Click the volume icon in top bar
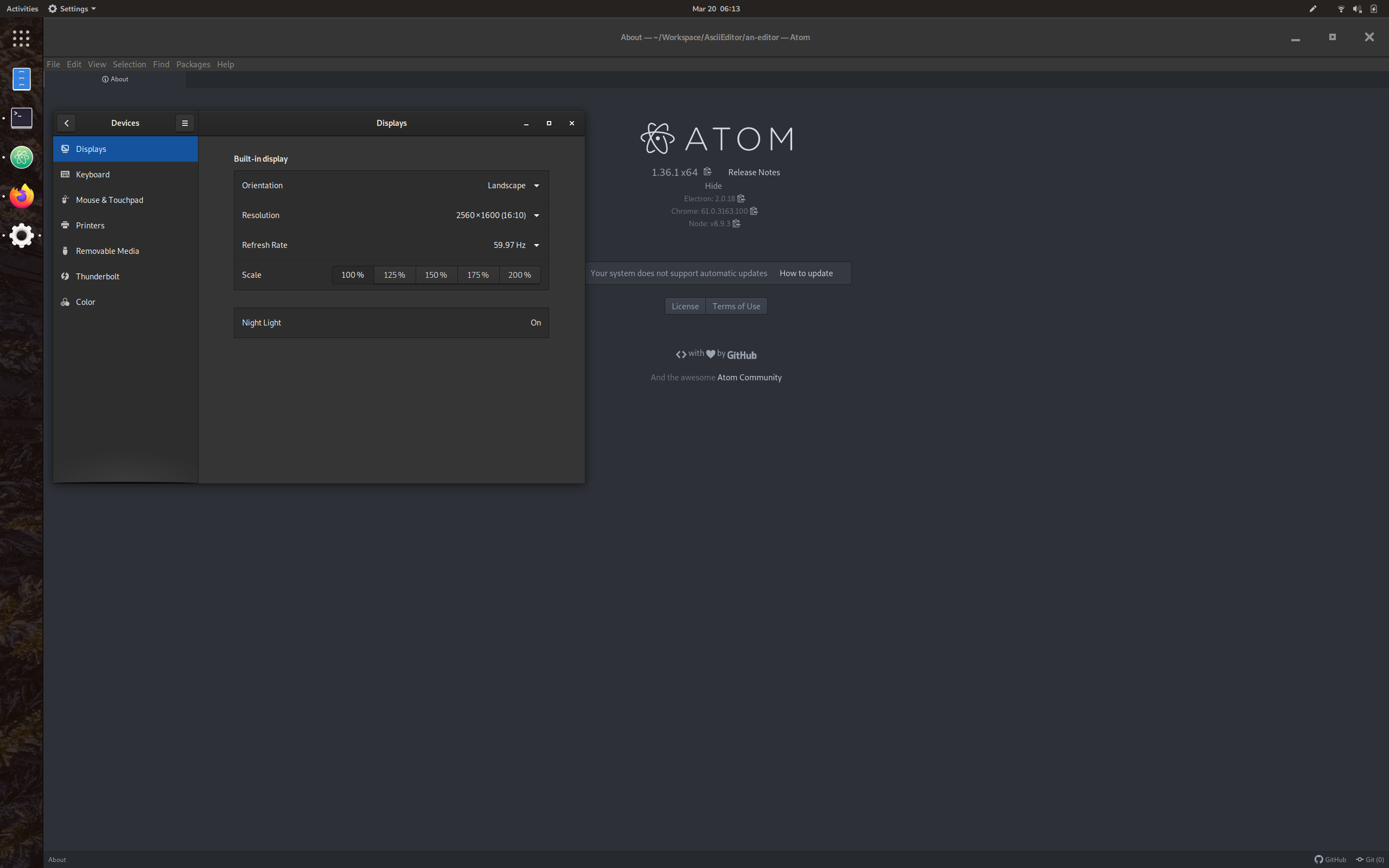The image size is (1389, 868). pos(1357,9)
